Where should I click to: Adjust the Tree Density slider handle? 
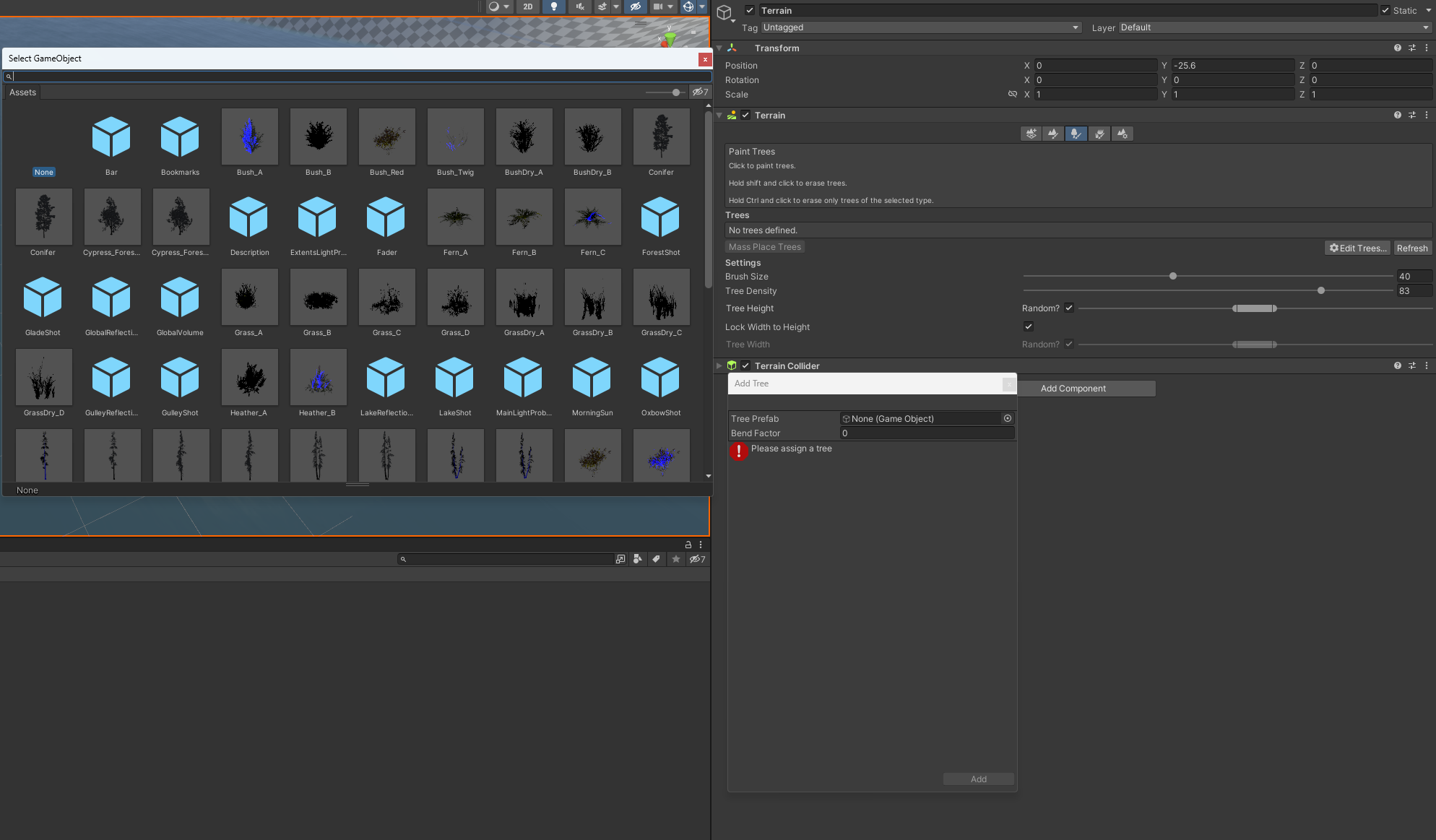click(x=1321, y=290)
